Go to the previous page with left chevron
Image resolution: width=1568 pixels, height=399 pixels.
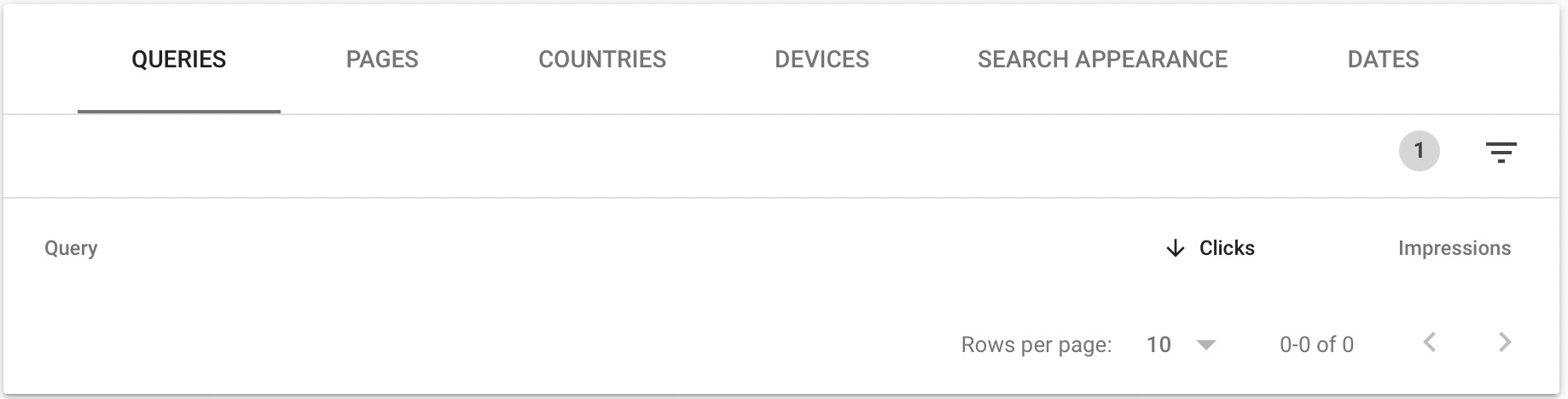click(x=1430, y=343)
